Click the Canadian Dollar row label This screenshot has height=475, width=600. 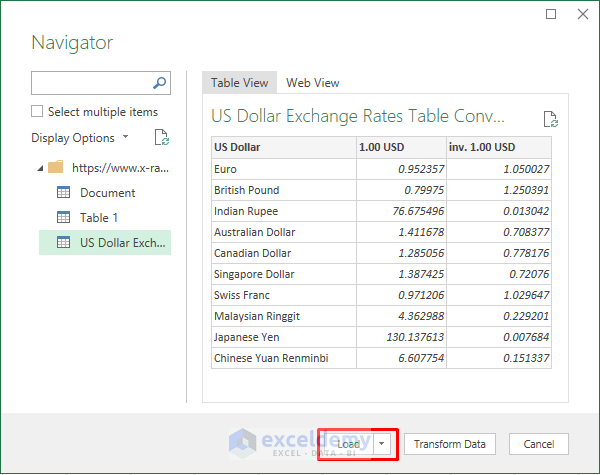click(x=253, y=253)
